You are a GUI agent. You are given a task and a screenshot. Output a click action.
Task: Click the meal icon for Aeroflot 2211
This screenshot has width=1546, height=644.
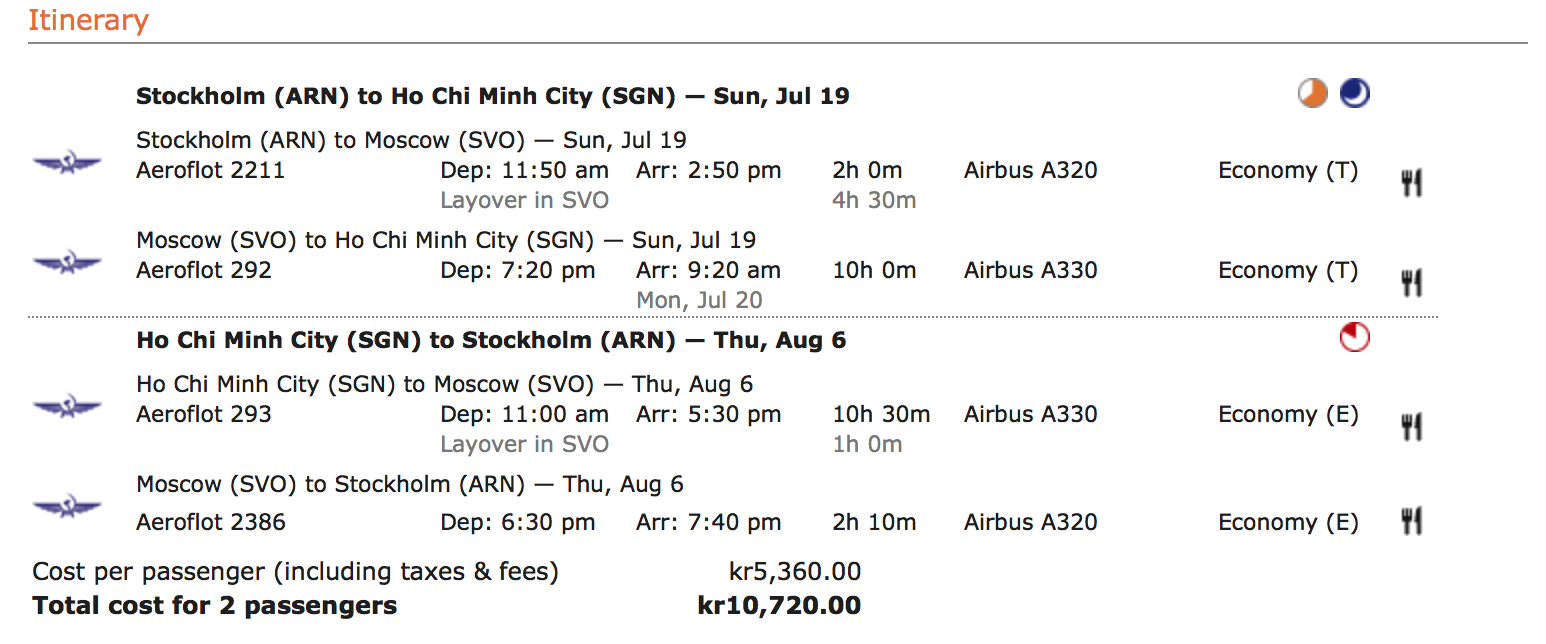click(1411, 183)
